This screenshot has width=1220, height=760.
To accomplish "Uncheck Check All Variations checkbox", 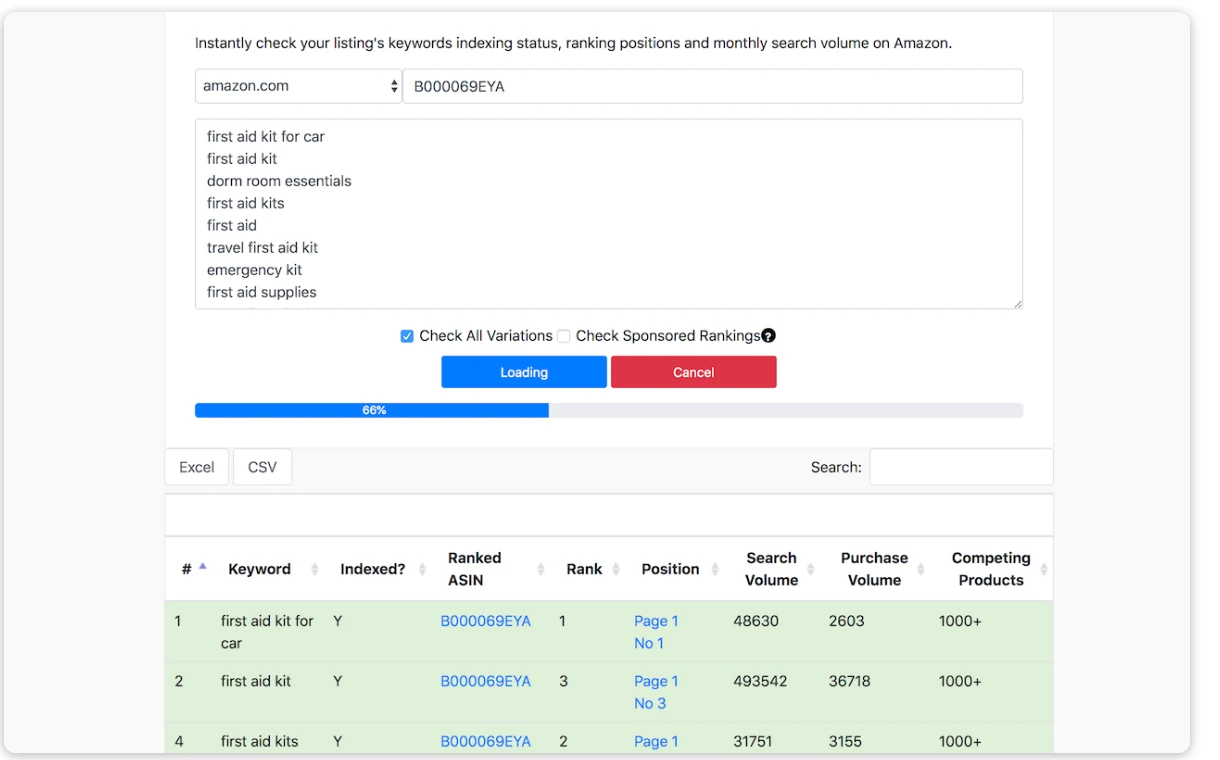I will tap(407, 337).
